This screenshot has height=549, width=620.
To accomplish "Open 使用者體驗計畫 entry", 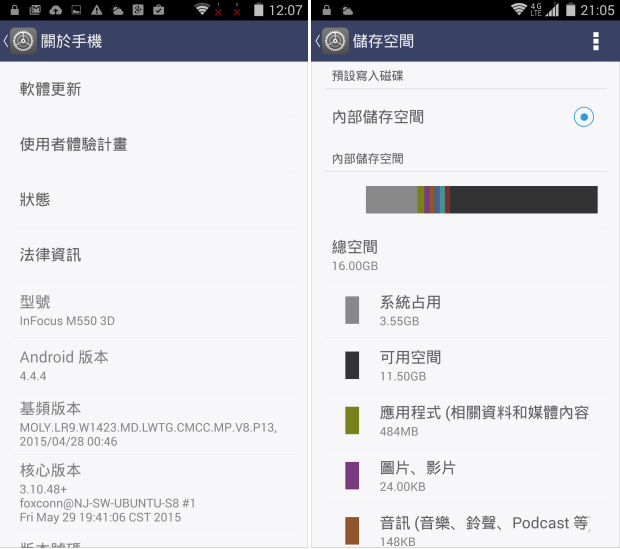I will [x=153, y=144].
